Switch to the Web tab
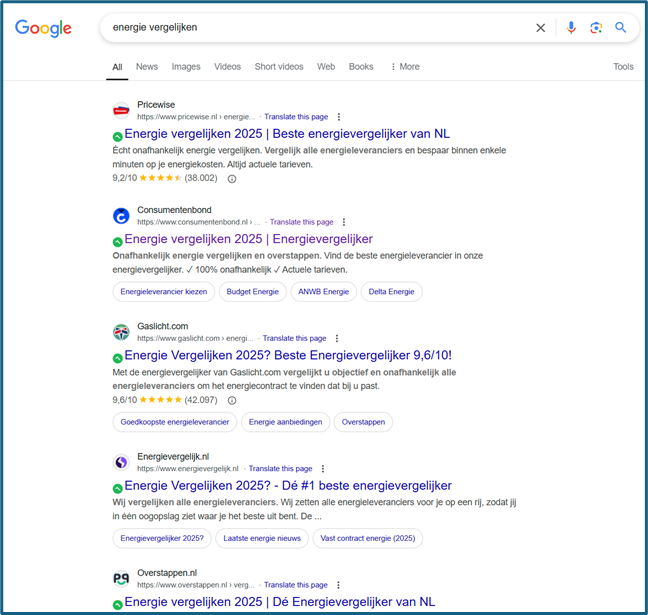Screen dimensions: 648x615 point(326,67)
